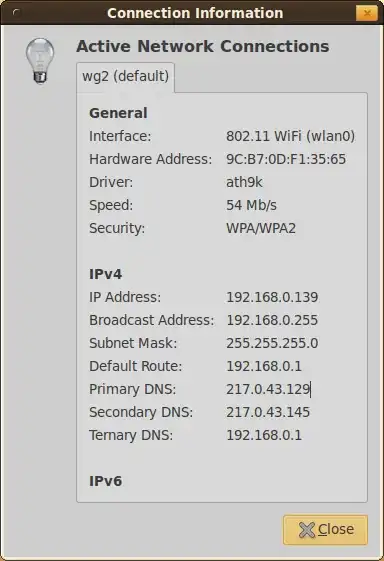This screenshot has width=384, height=561.
Task: Click the light bulb network icon
Action: tap(40, 61)
